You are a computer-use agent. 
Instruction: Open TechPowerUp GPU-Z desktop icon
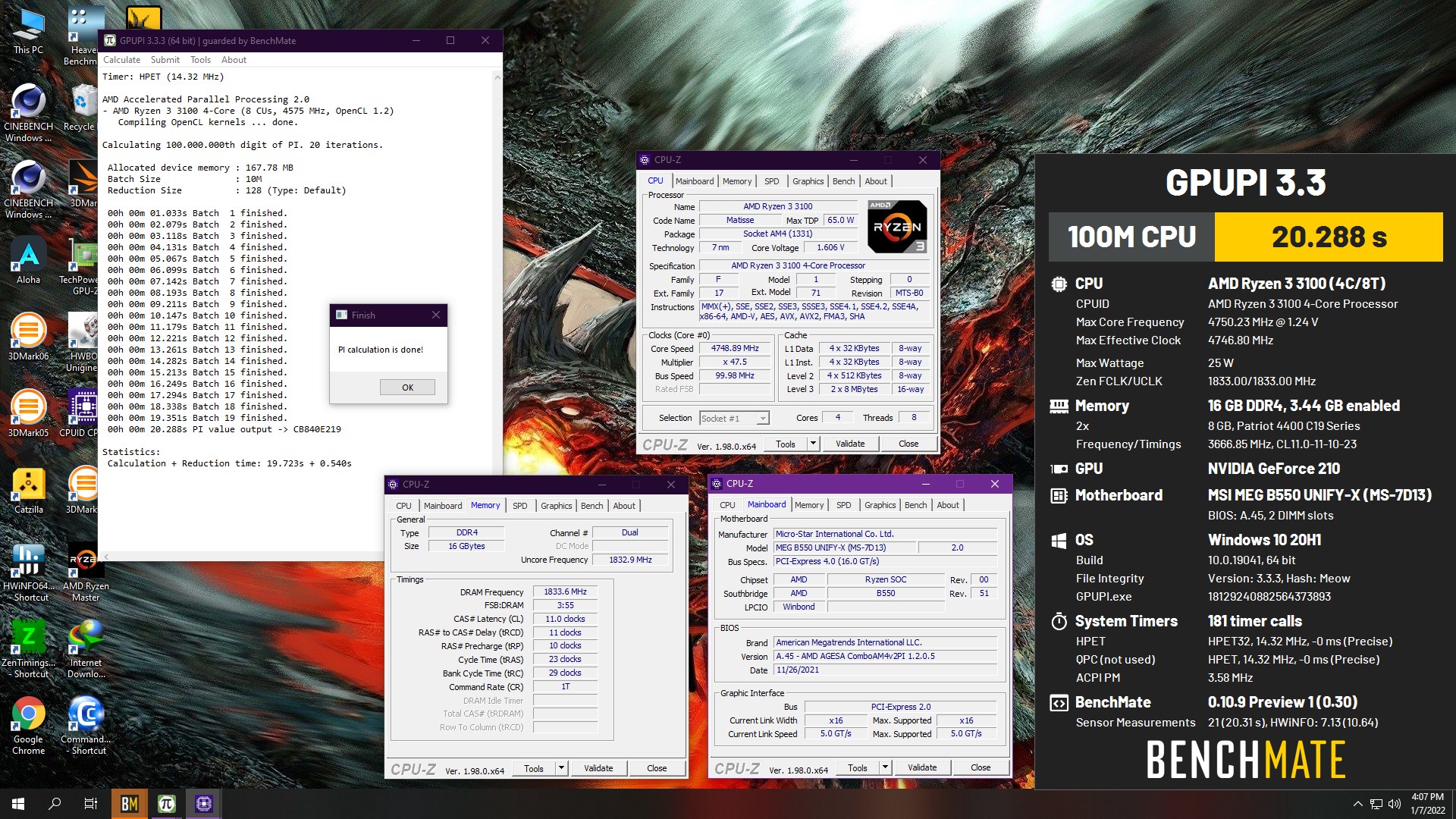tap(79, 266)
